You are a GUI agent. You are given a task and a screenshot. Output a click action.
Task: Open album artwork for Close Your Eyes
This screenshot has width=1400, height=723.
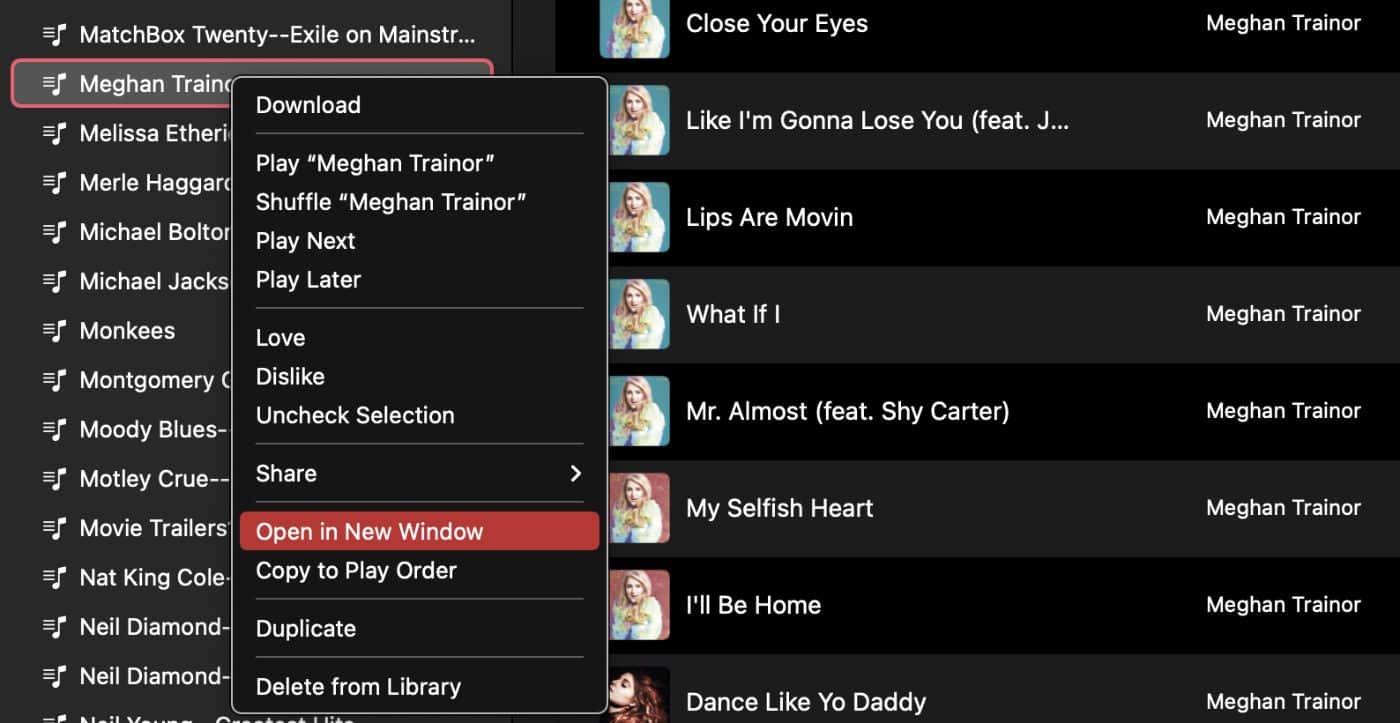tap(634, 25)
